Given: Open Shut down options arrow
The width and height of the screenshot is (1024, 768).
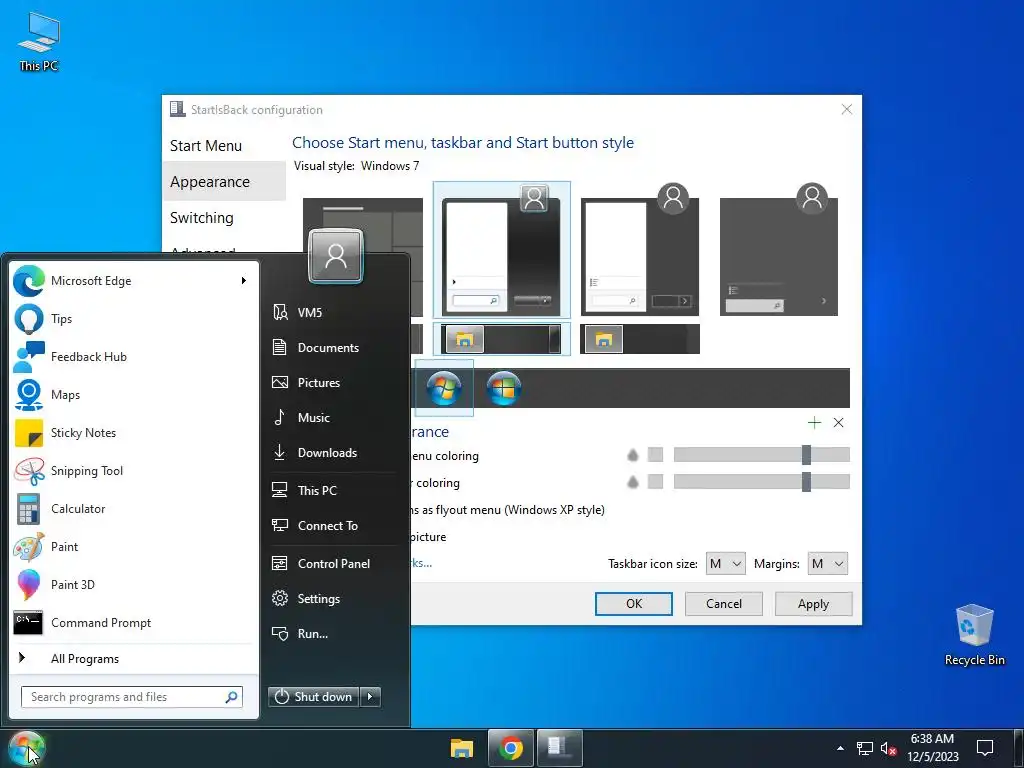Looking at the screenshot, I should (x=370, y=697).
